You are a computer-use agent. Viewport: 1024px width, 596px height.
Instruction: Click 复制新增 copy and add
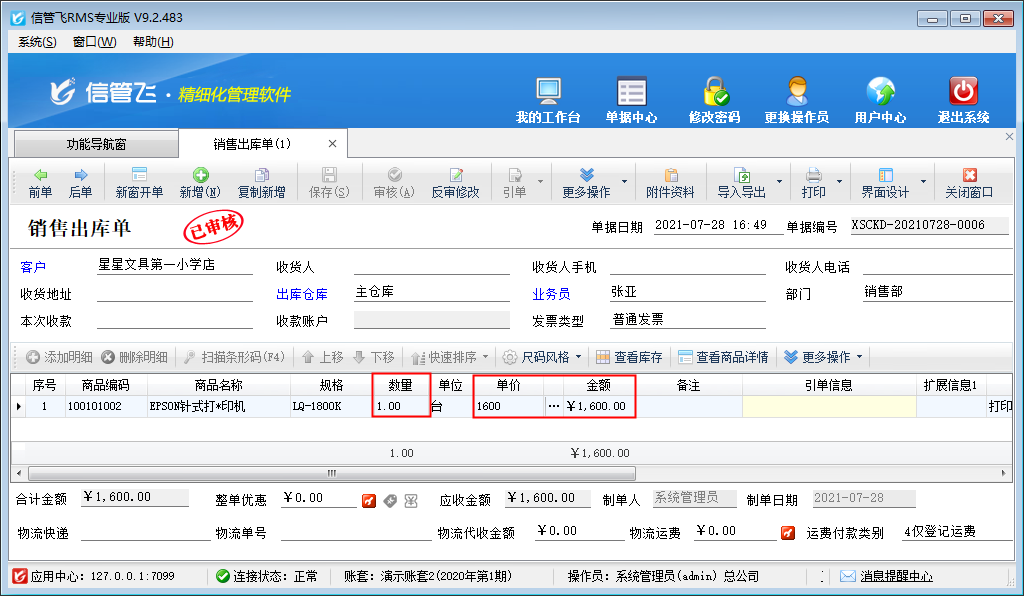[261, 183]
